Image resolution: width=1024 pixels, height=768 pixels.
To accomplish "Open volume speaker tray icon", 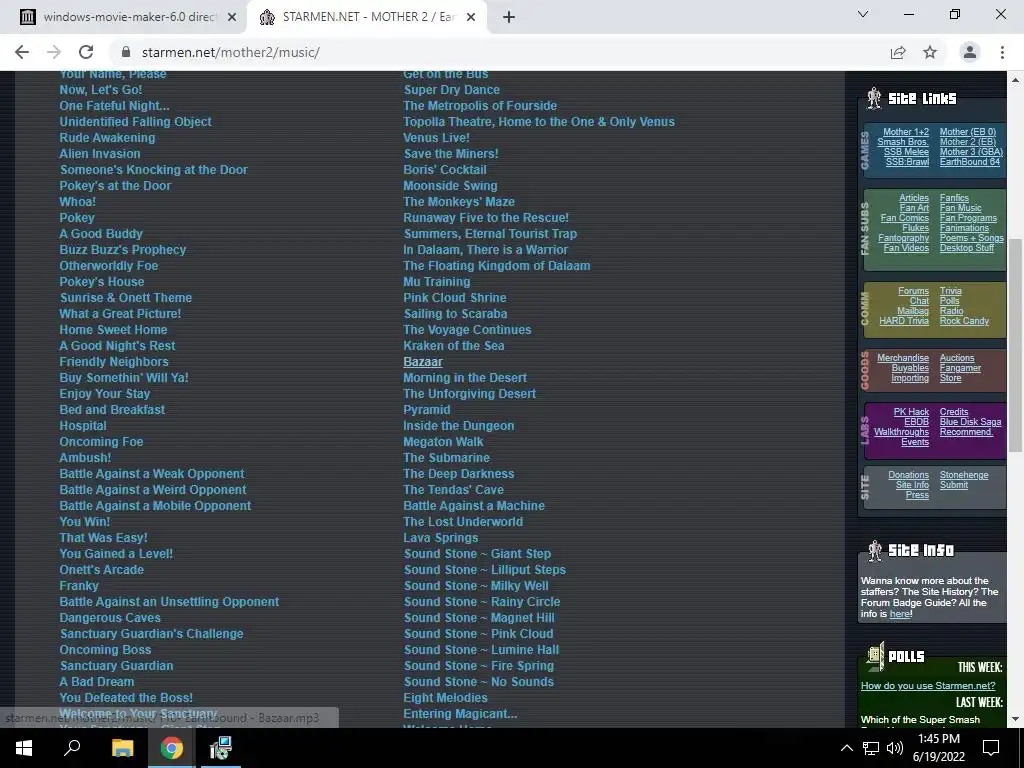I will pos(895,748).
